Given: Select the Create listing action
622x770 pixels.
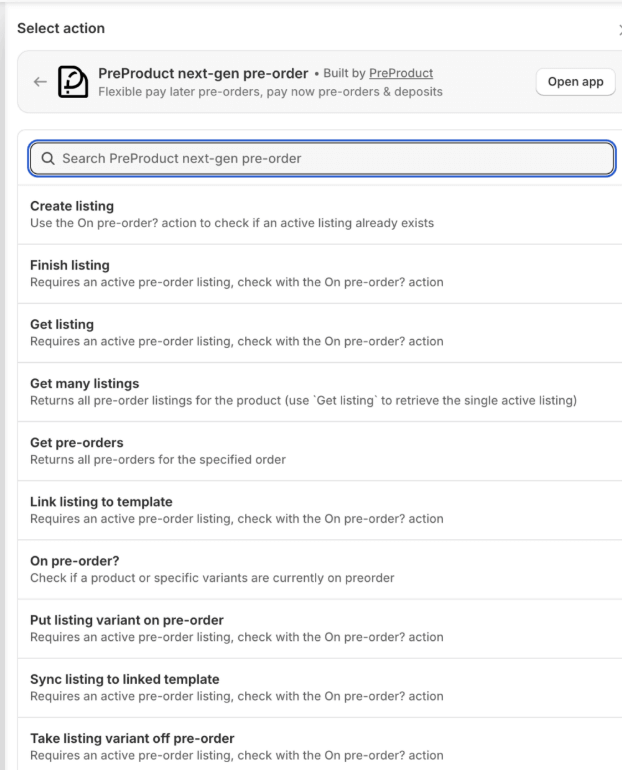Looking at the screenshot, I should click(72, 206).
